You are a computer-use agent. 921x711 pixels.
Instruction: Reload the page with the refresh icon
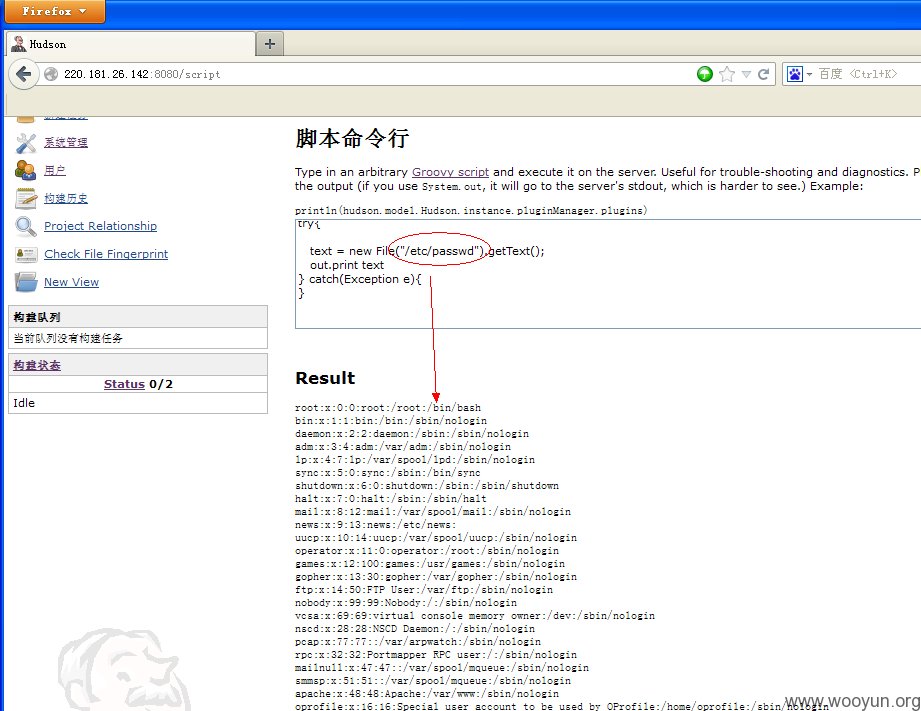click(x=763, y=74)
